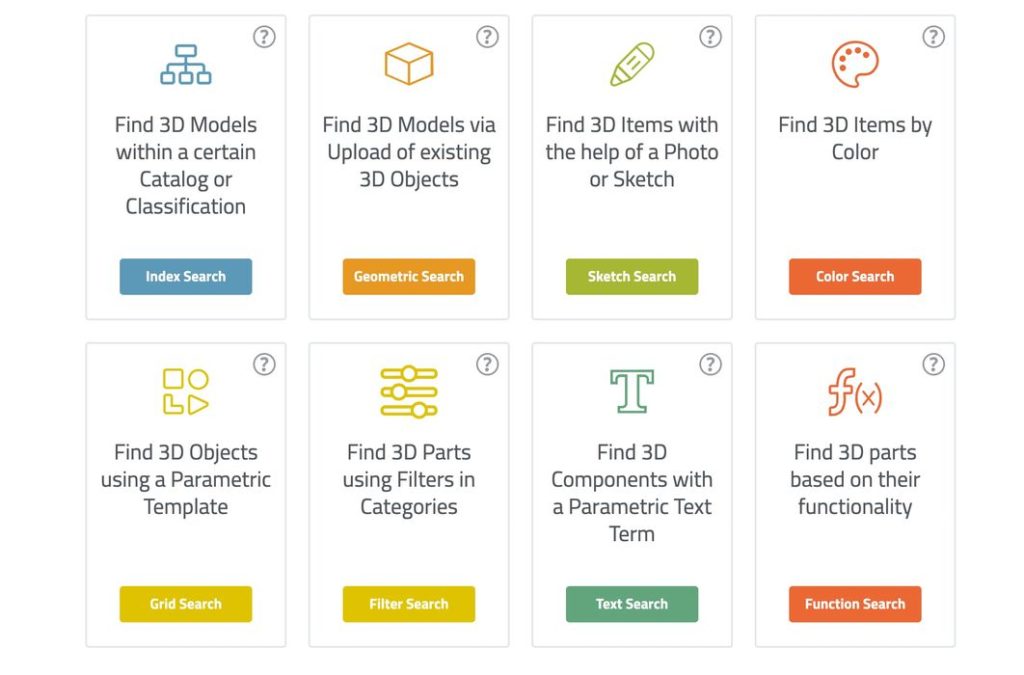Go to Filter Search
The image size is (1024, 675).
409,604
